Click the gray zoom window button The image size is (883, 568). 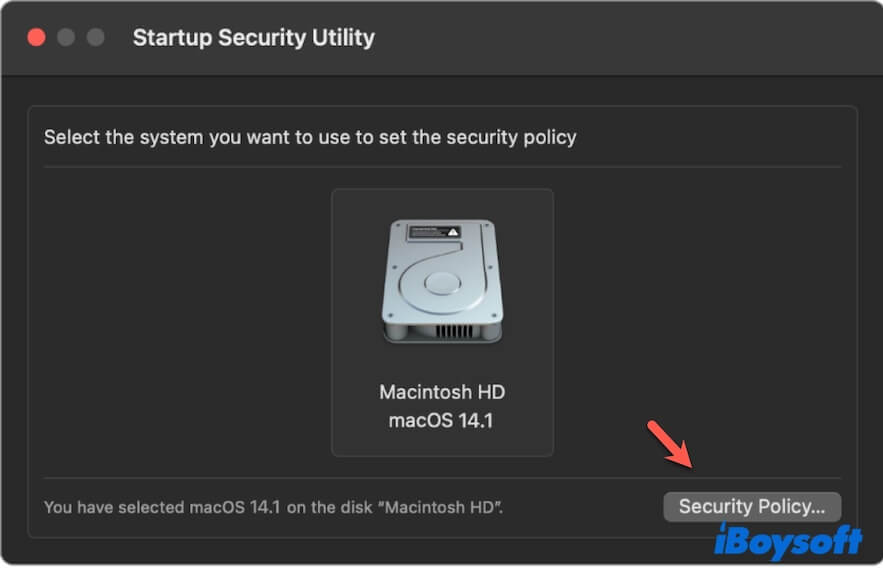point(96,38)
